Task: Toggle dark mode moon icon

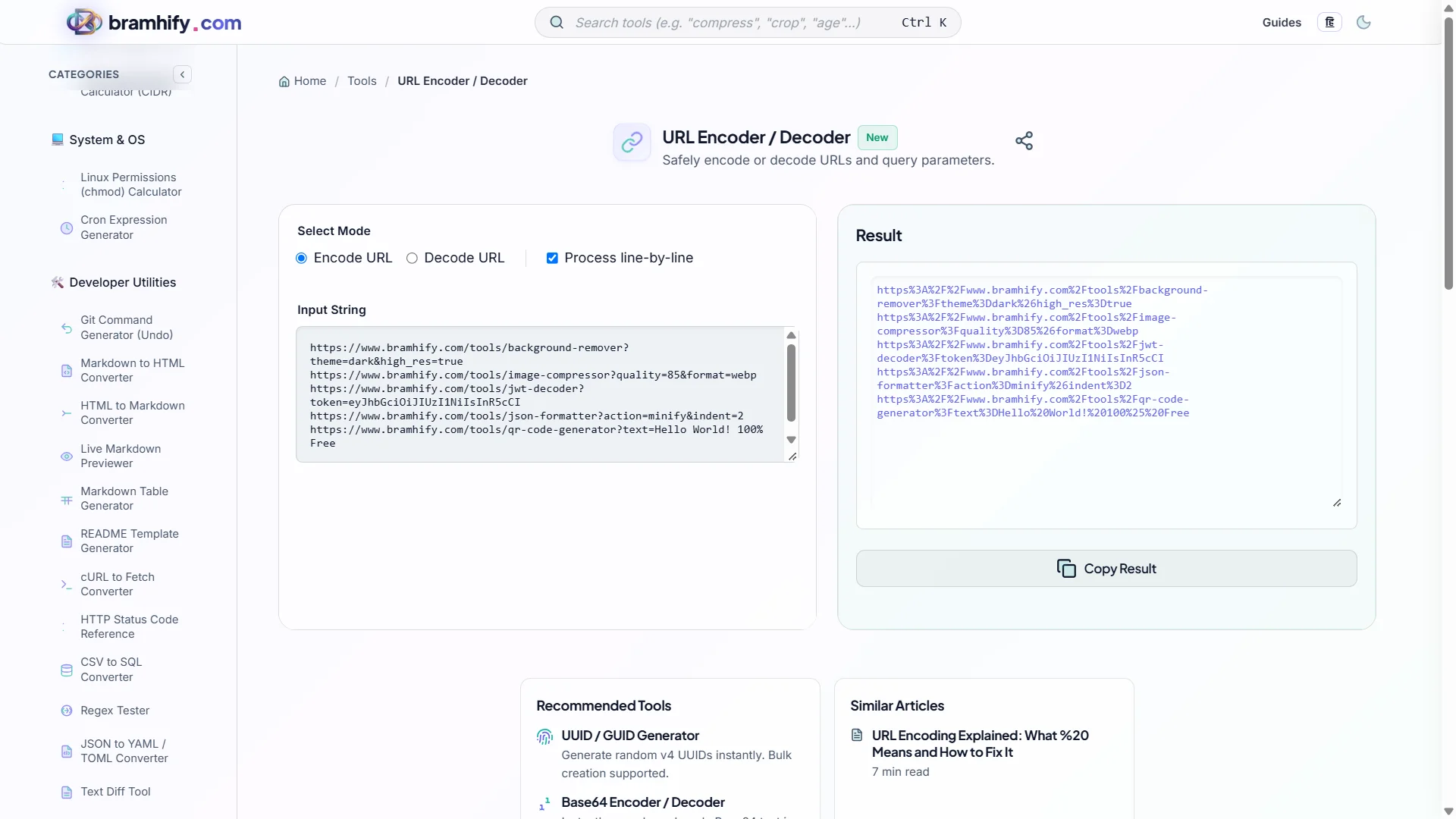Action: 1363,23
